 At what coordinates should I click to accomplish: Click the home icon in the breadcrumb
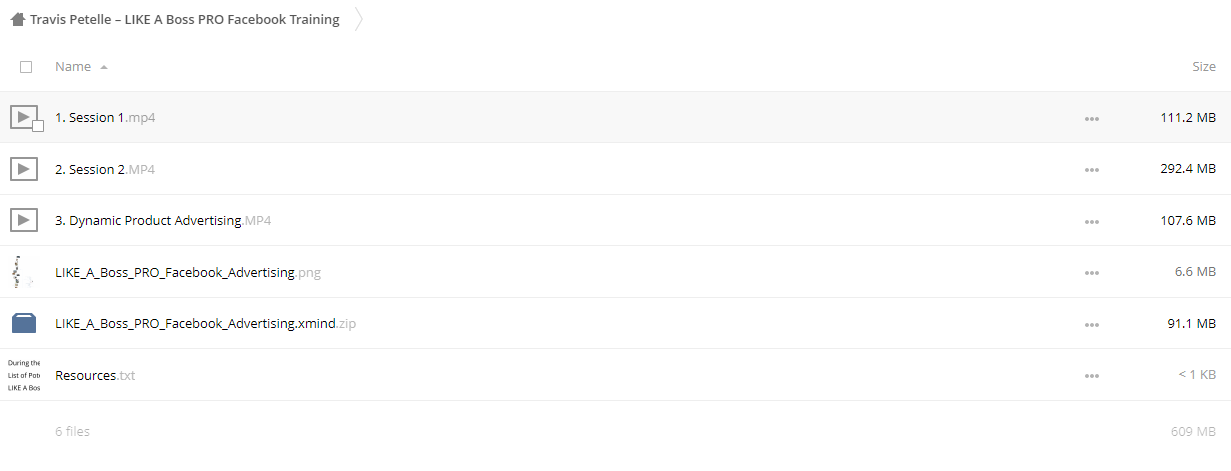pyautogui.click(x=18, y=19)
